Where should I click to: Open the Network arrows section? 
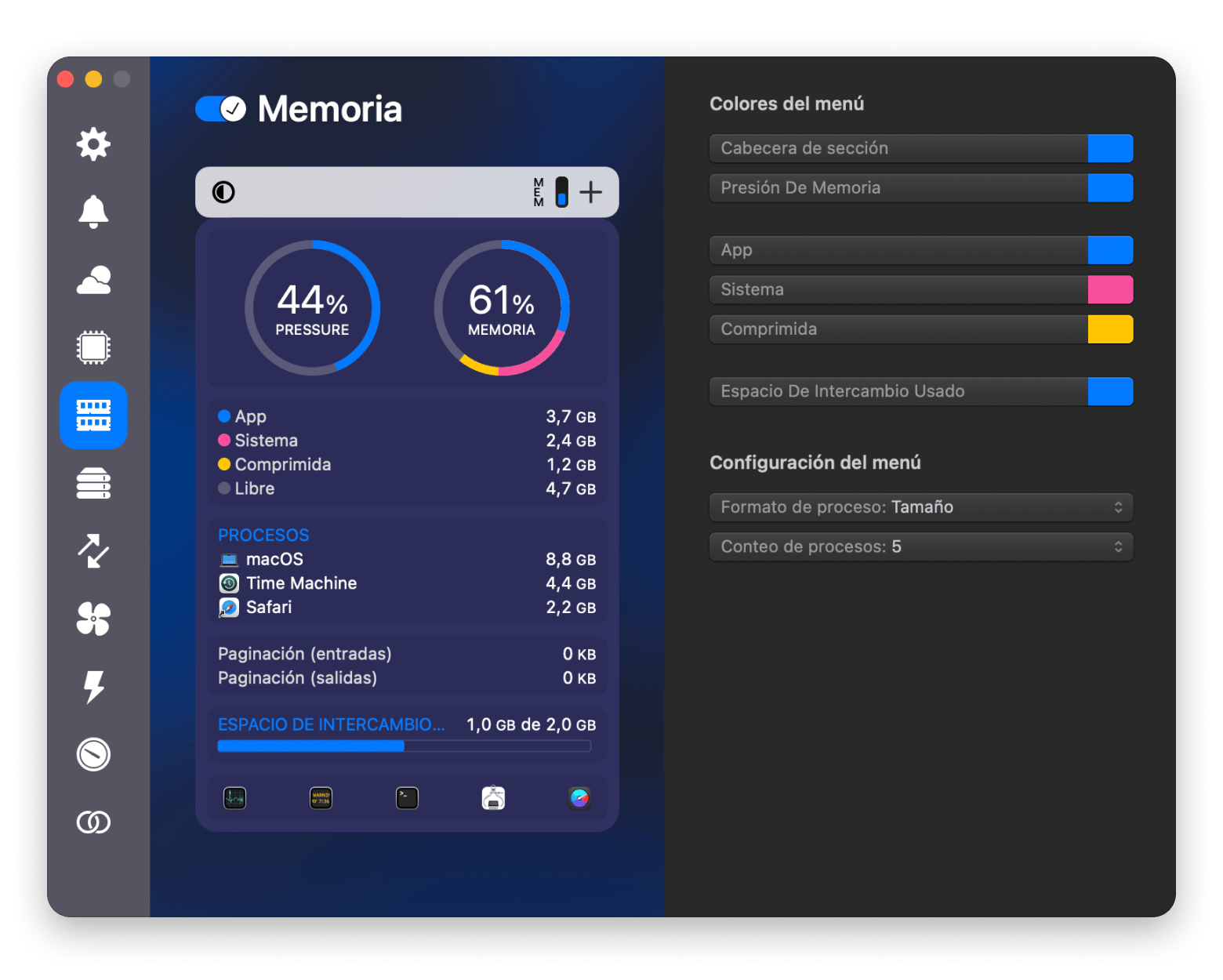pyautogui.click(x=93, y=551)
